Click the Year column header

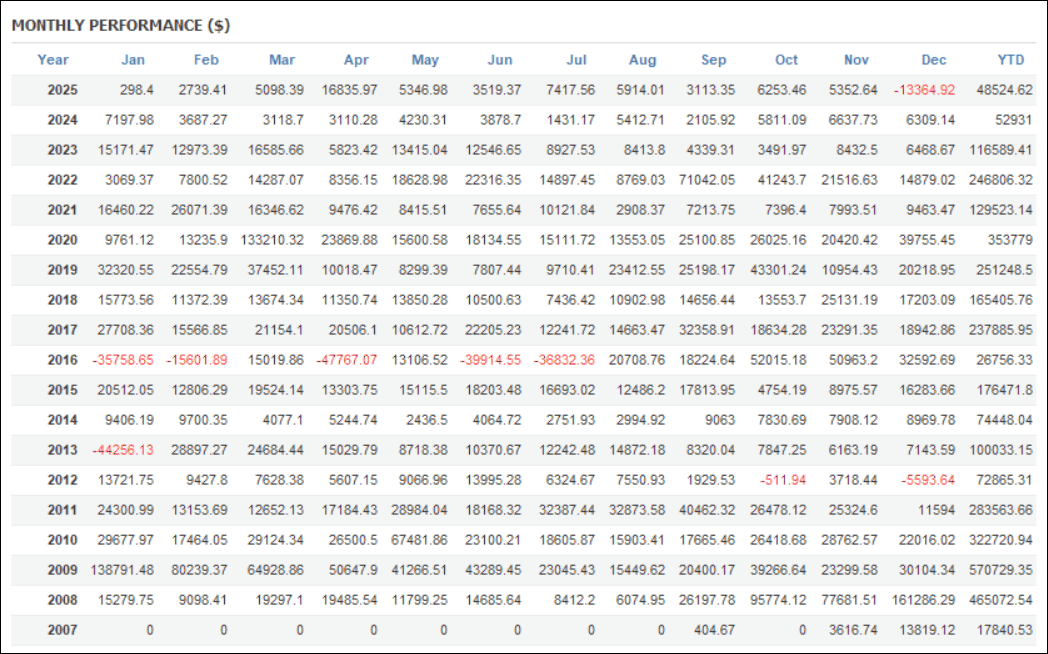point(53,60)
